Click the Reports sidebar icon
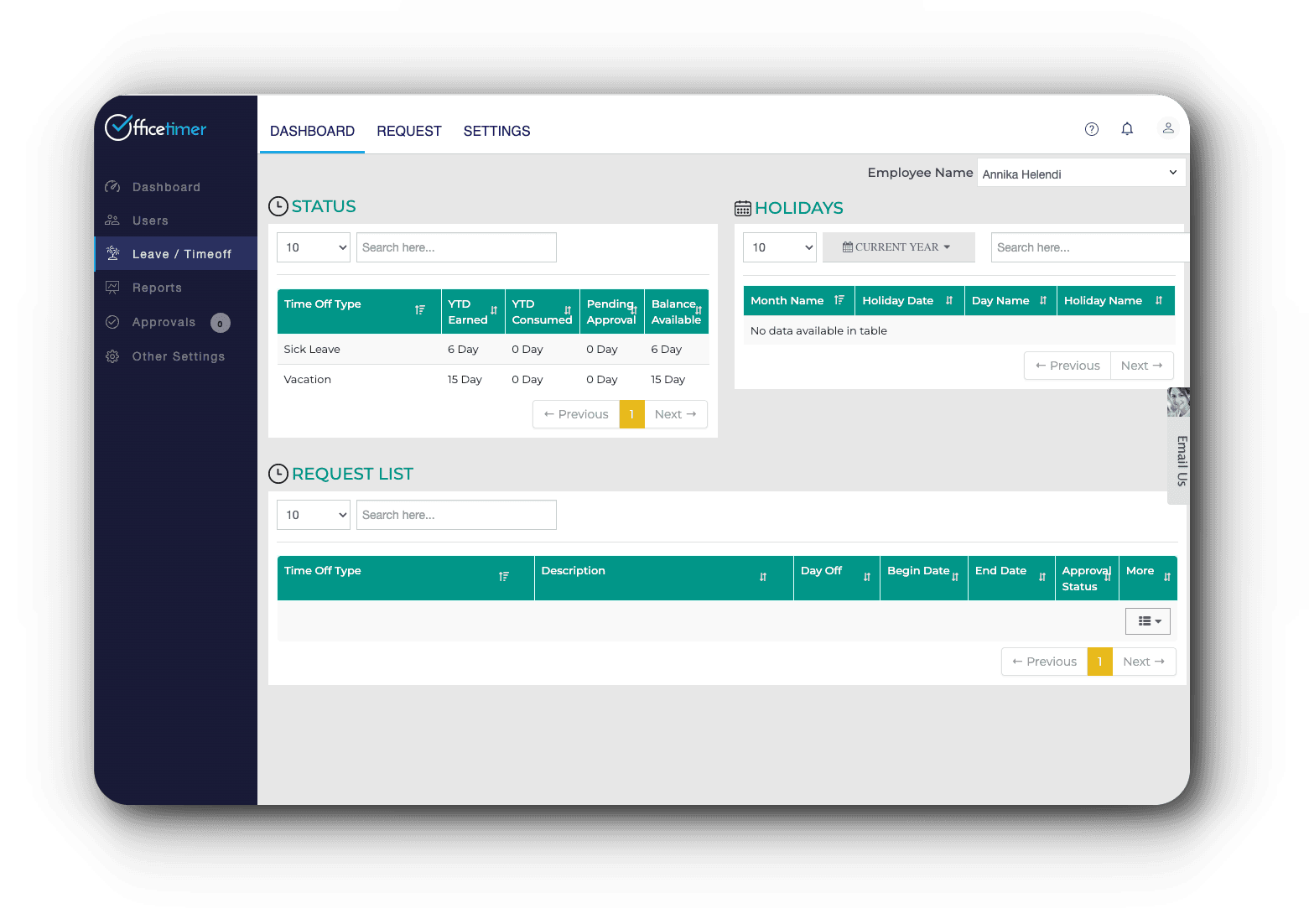1309x924 pixels. 112,288
